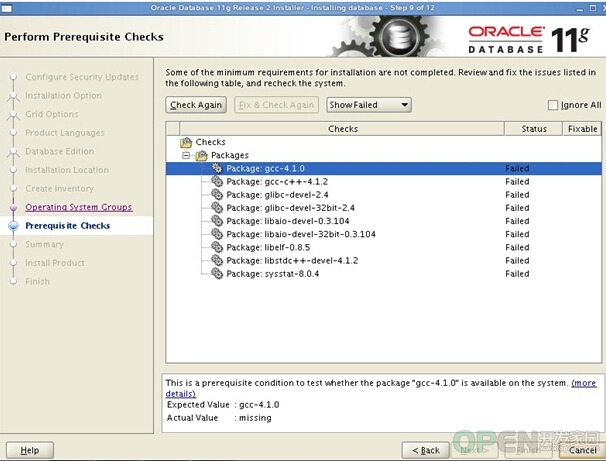Maximize the installer window
606x461 pixels.
pyautogui.click(x=593, y=8)
